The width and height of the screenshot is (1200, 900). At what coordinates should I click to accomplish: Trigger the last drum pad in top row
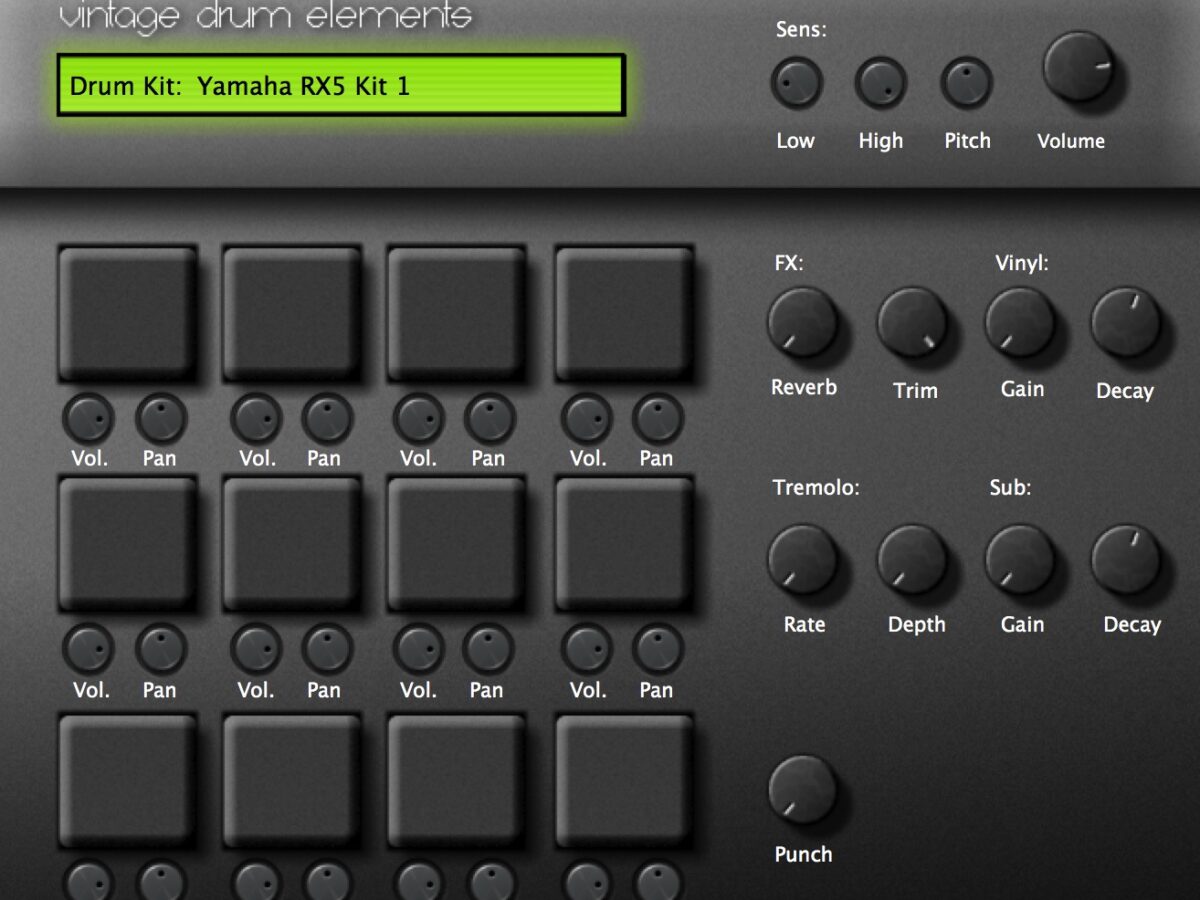(x=624, y=314)
